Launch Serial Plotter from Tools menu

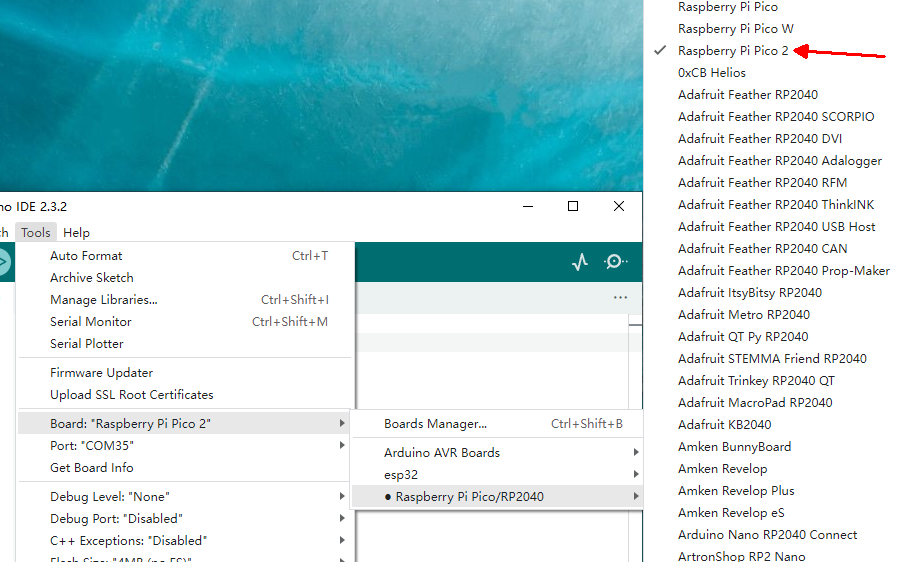pyautogui.click(x=184, y=344)
